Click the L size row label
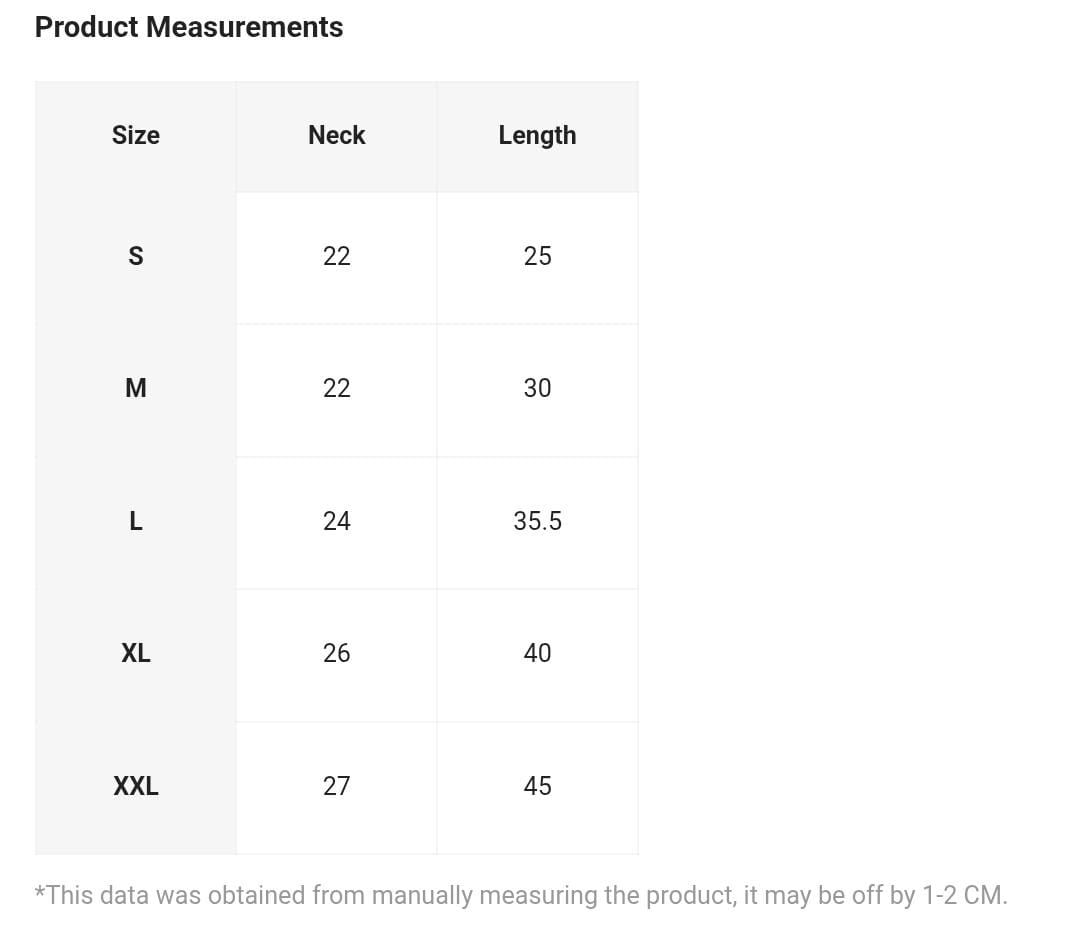 pyautogui.click(x=136, y=521)
